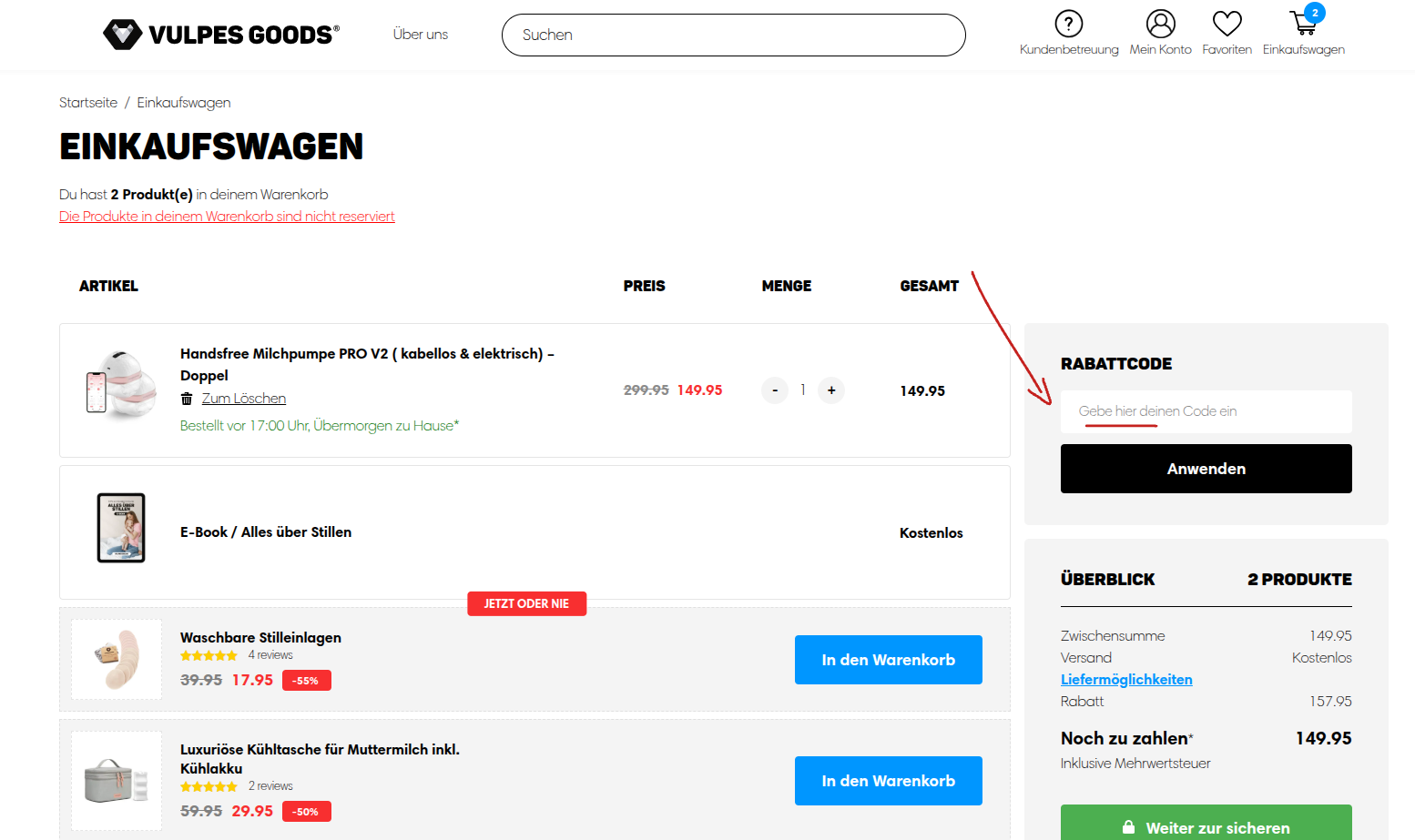
Task: Add Luxuriöse Kühltasche to the Warenkorb
Action: click(x=888, y=781)
